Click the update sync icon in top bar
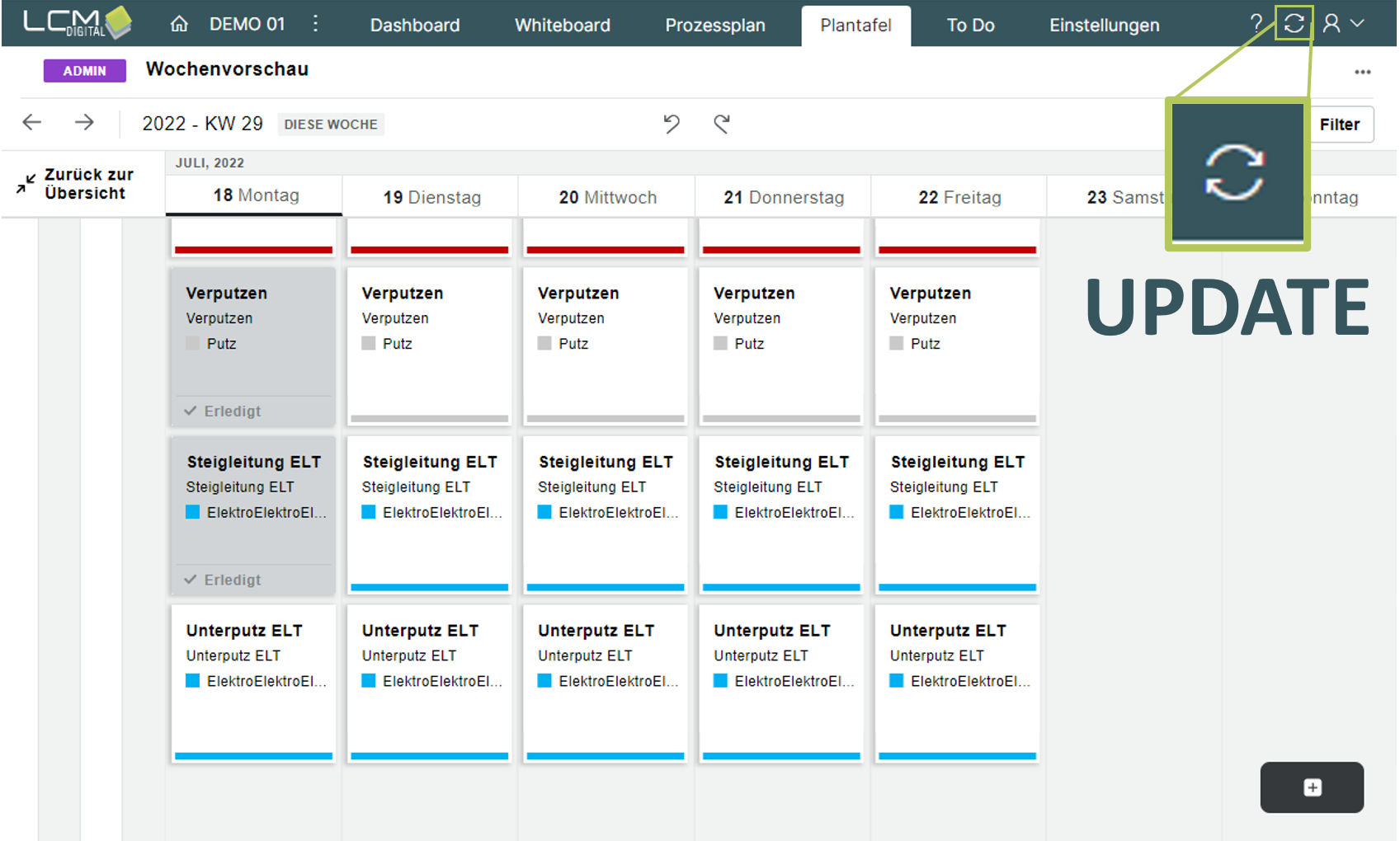 [1294, 23]
